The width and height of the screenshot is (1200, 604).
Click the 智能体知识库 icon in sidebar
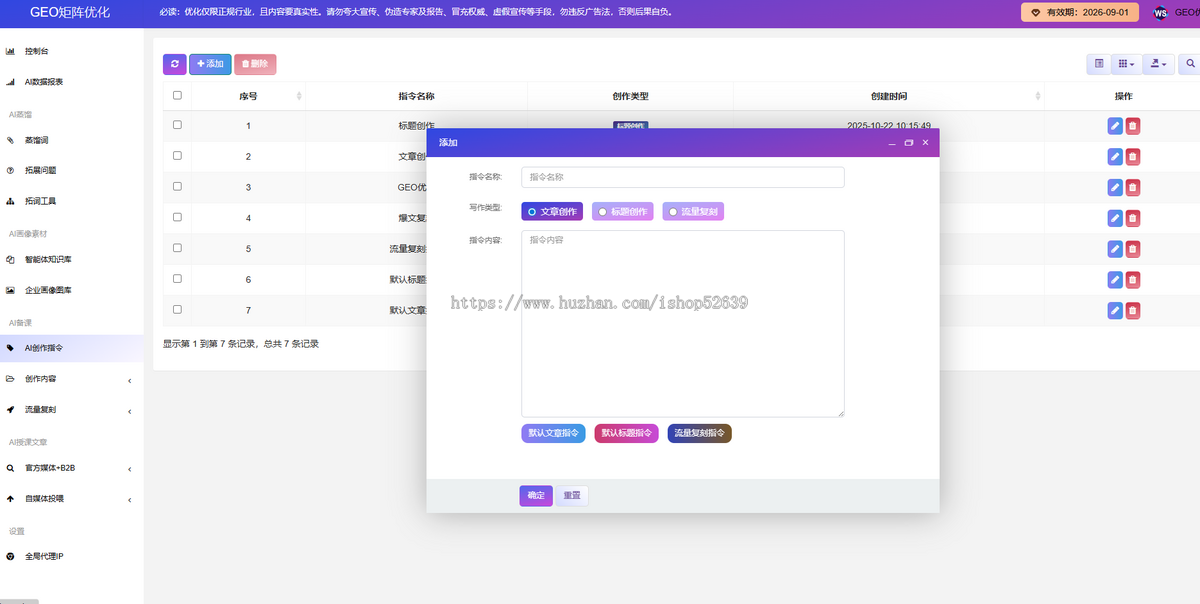[11, 260]
